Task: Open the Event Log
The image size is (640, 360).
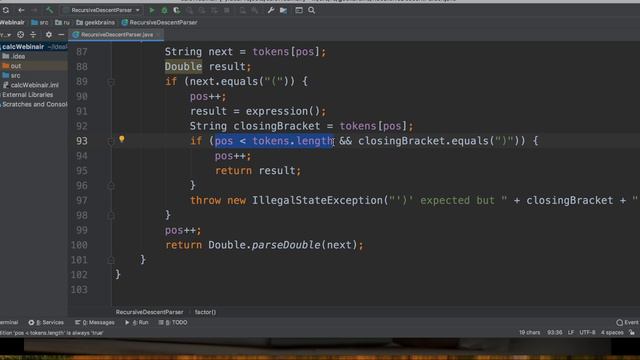Action: (x=627, y=322)
